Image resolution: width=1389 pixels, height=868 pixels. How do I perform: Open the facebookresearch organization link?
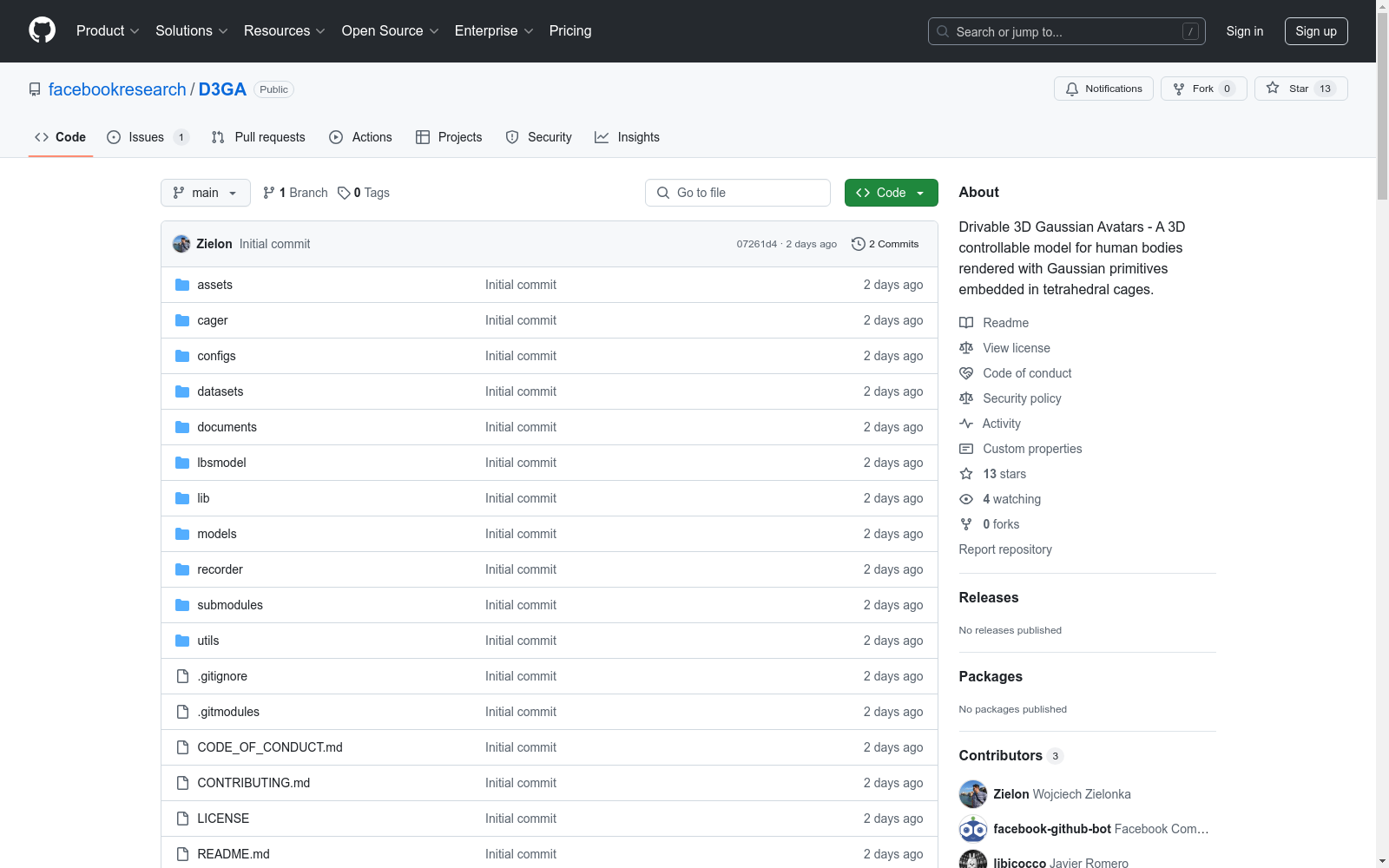(x=117, y=89)
